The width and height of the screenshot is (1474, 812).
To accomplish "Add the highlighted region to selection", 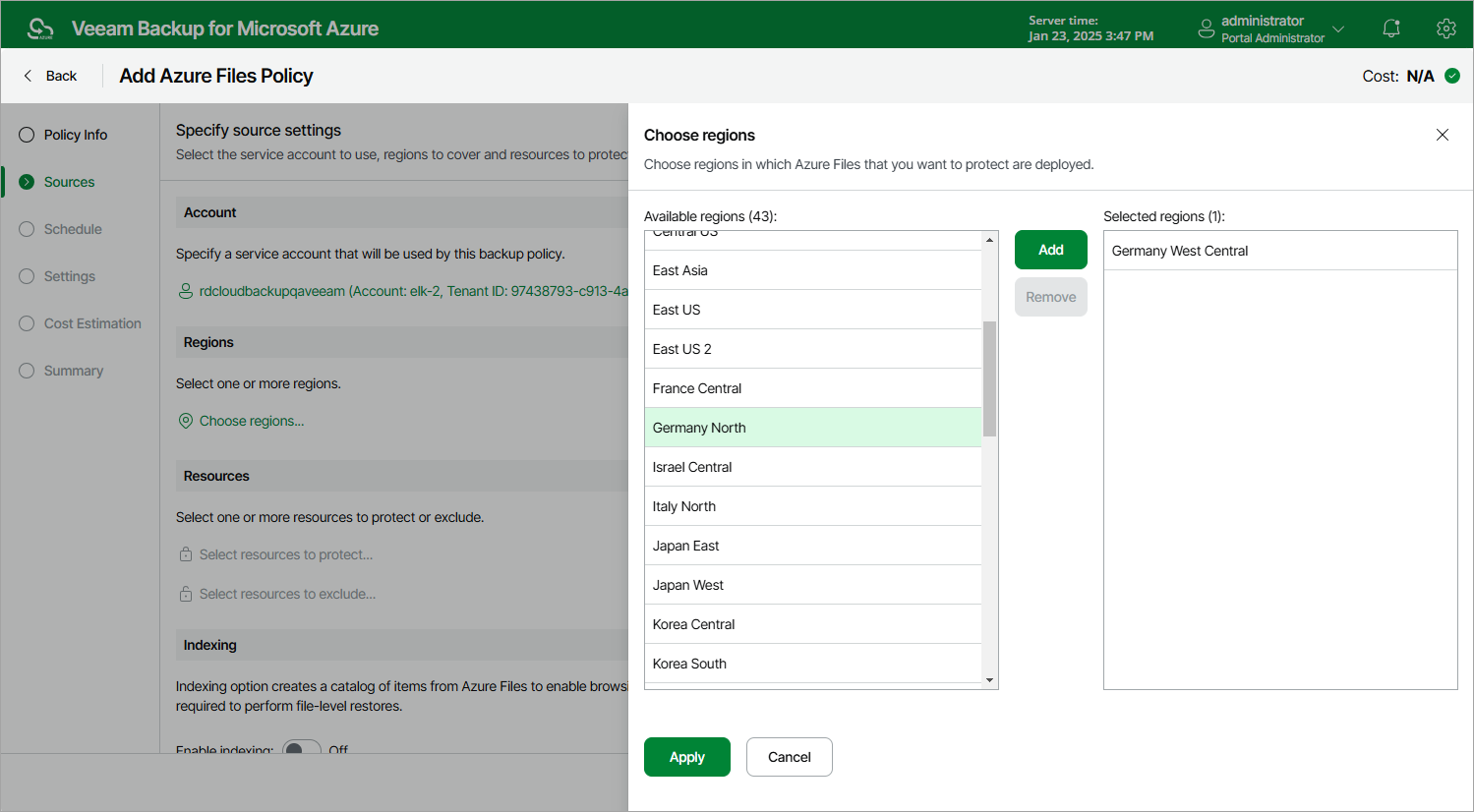I will click(x=1051, y=250).
